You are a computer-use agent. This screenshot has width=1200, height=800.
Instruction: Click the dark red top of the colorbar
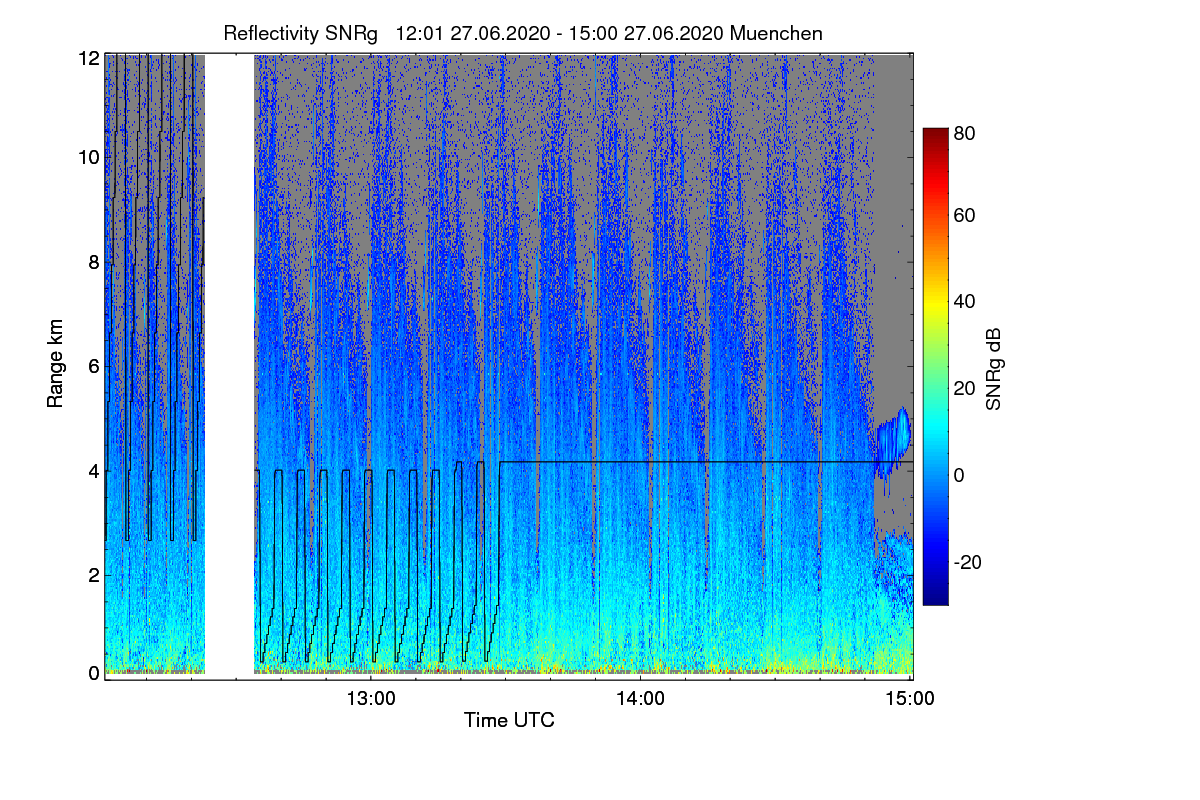point(935,136)
